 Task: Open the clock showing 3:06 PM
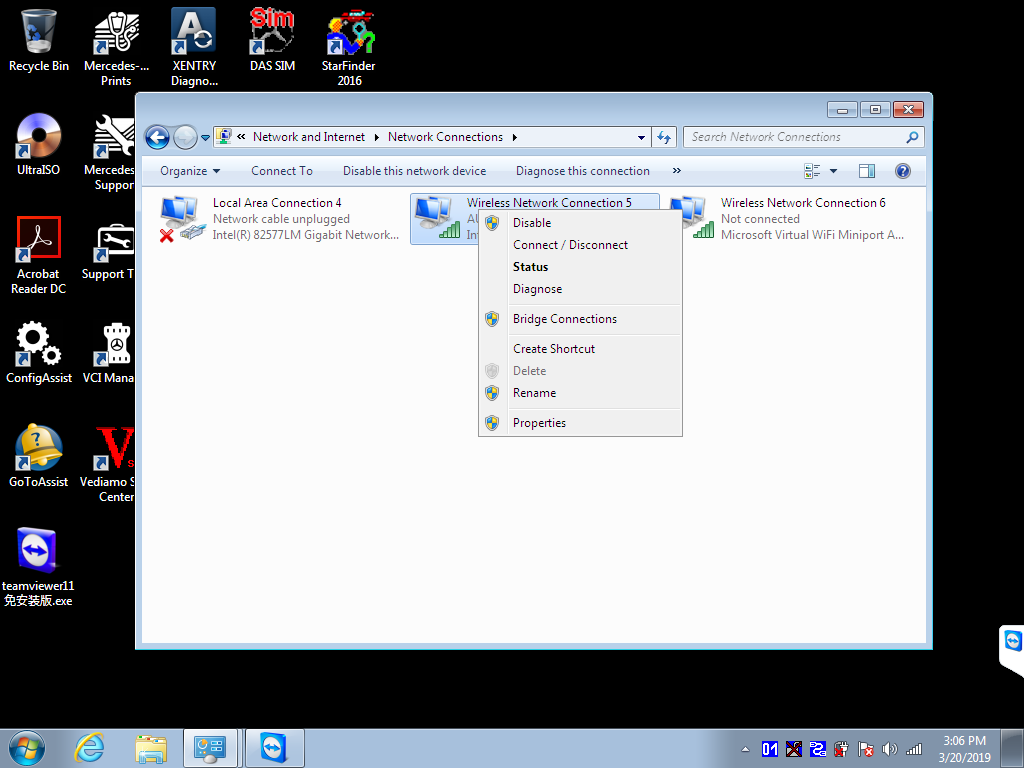[965, 749]
